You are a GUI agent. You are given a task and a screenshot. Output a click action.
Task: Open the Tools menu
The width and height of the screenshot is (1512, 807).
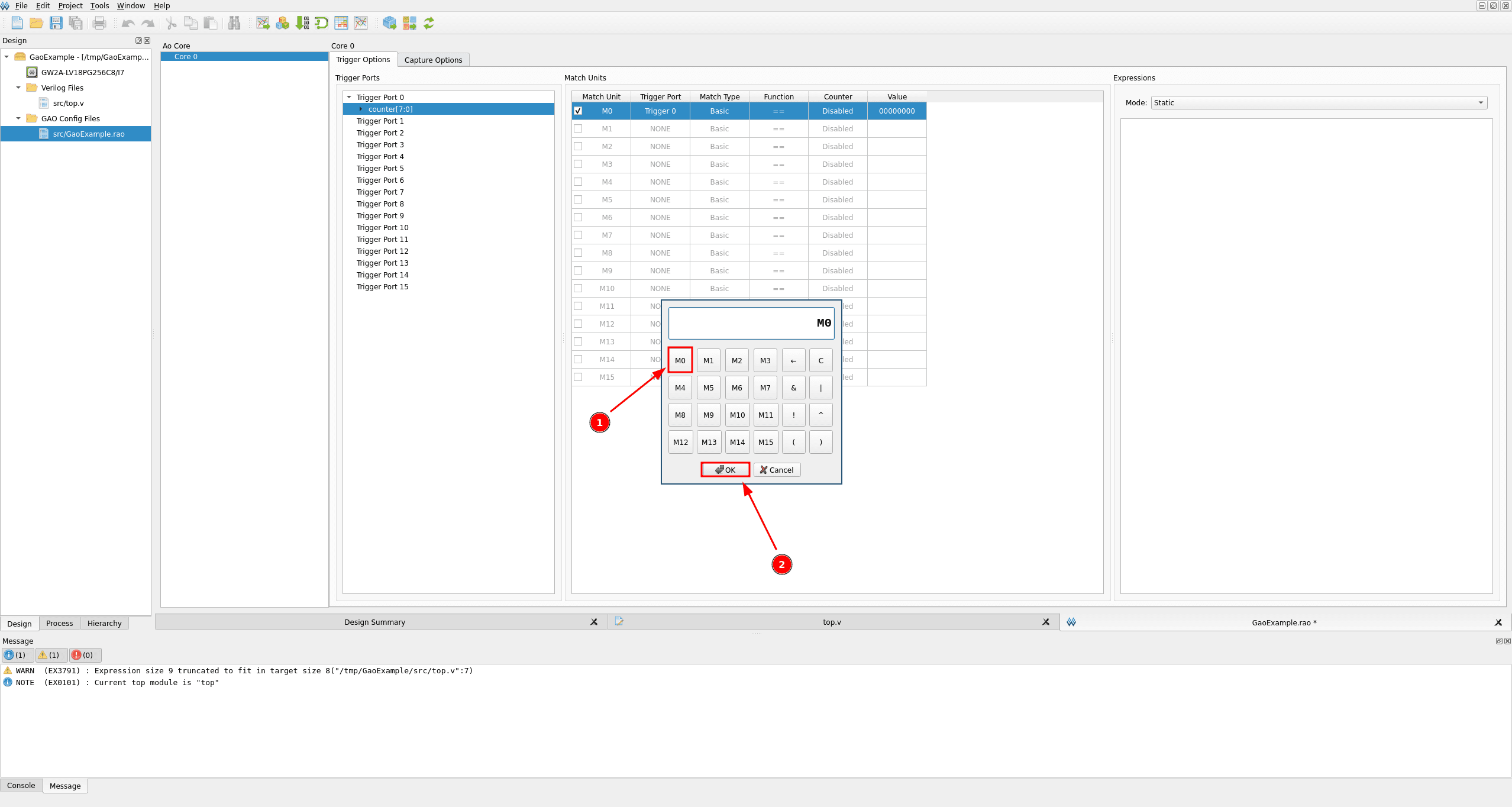99,5
